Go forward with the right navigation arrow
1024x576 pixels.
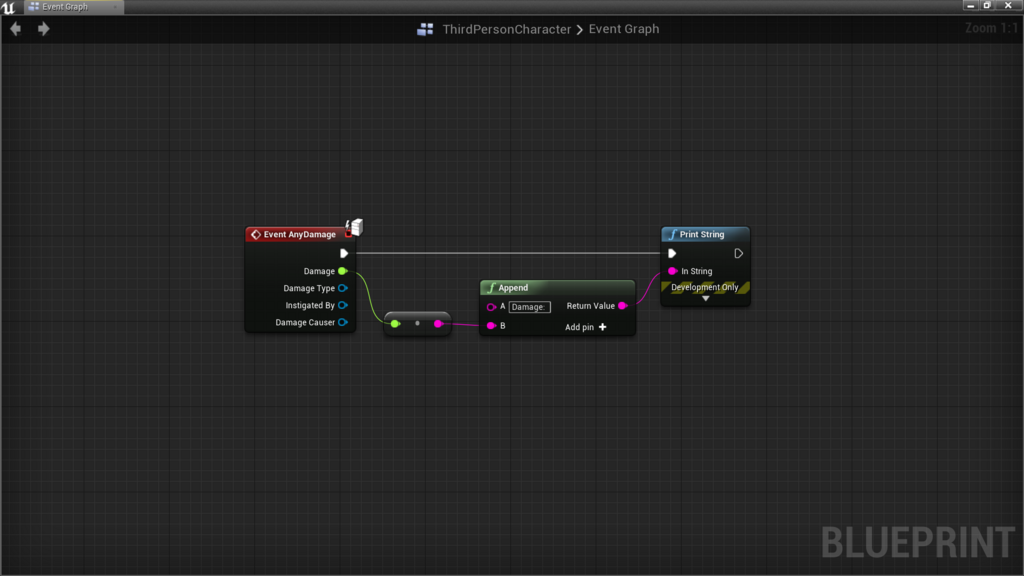click(43, 29)
